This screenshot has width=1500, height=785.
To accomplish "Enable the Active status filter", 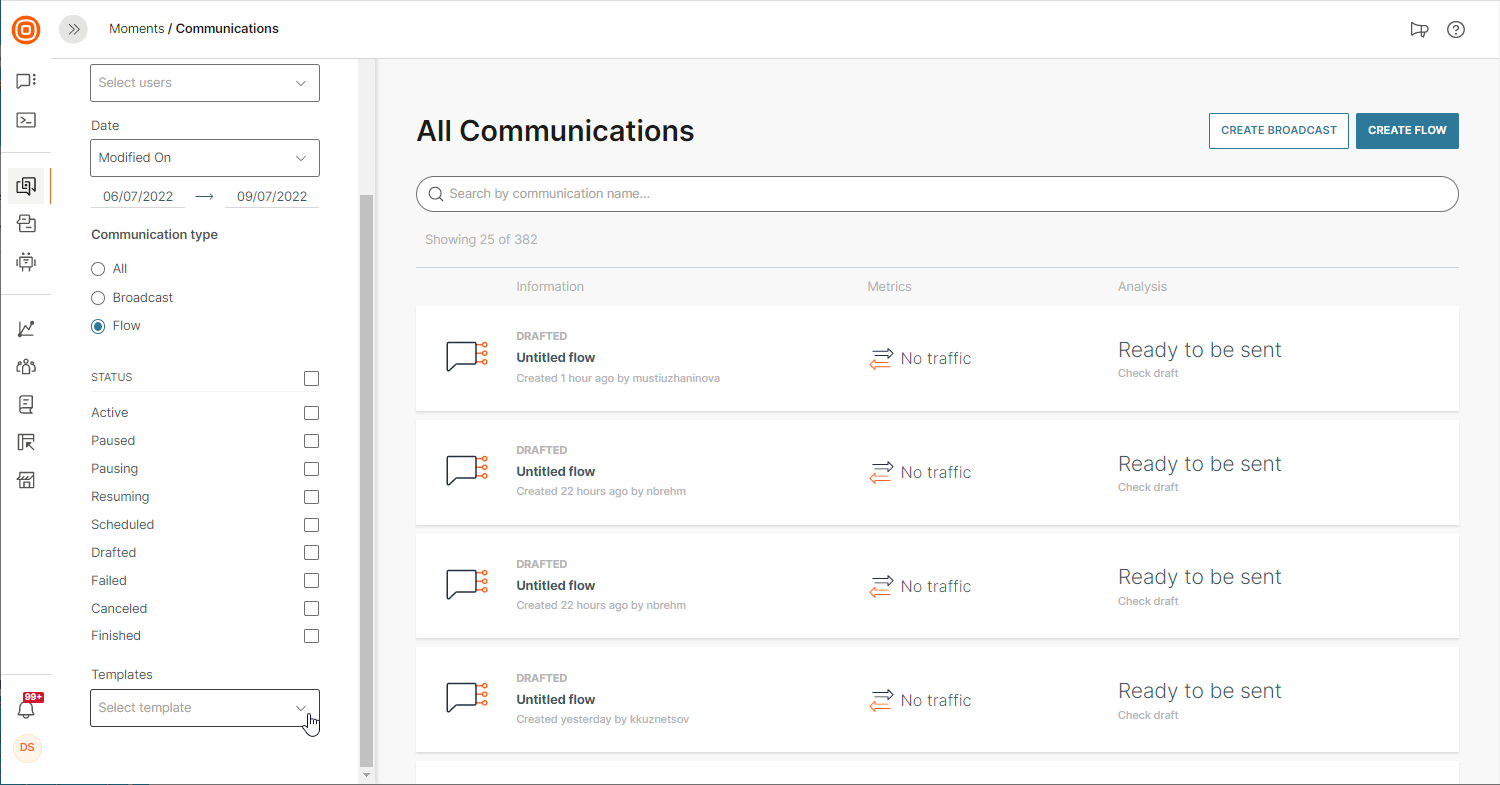I will pos(311,413).
